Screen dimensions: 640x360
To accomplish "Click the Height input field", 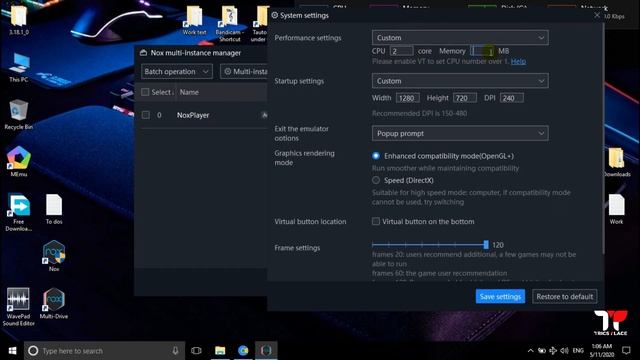I will coord(465,98).
